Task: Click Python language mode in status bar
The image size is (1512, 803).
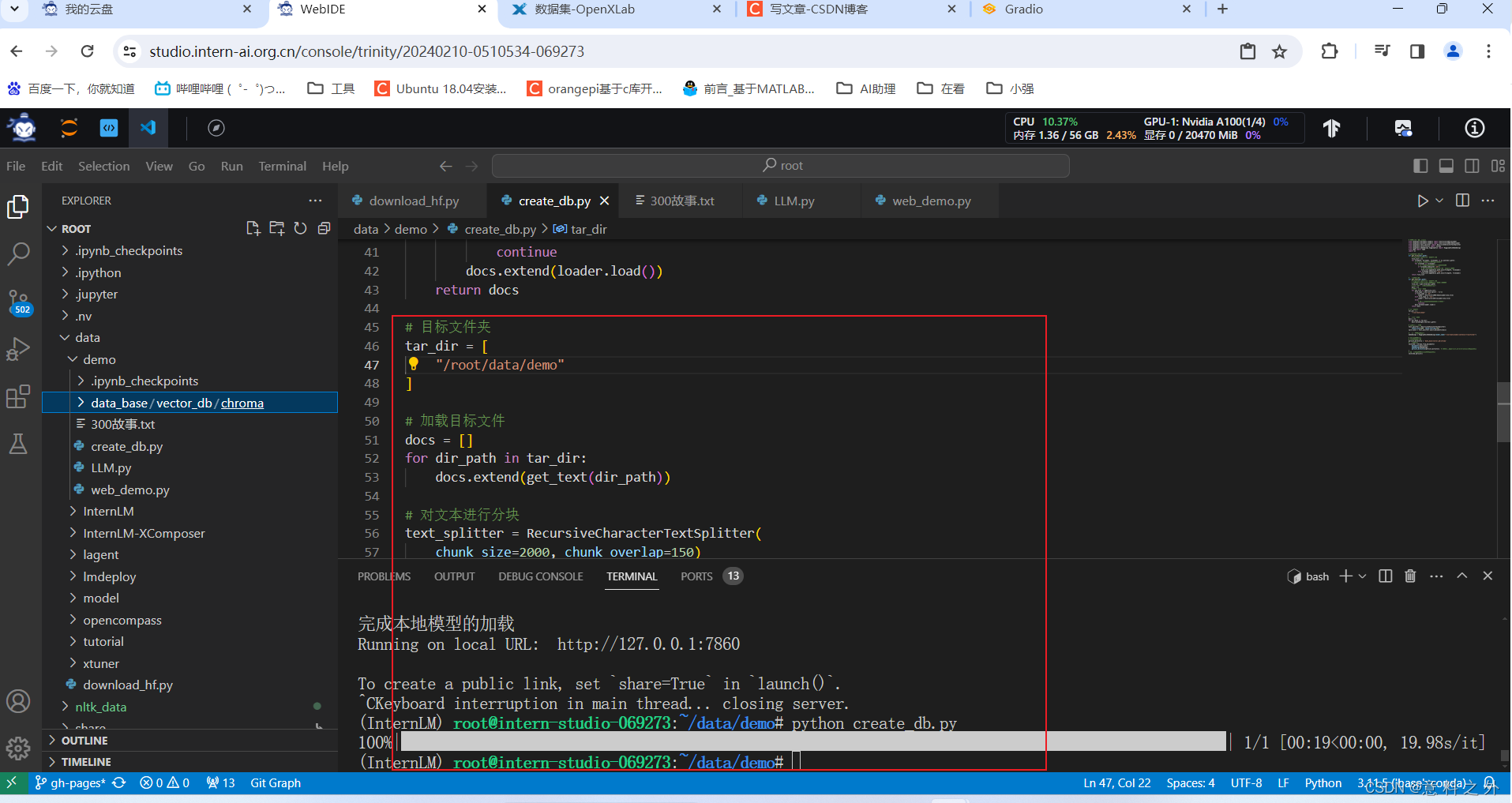Action: (x=1323, y=782)
